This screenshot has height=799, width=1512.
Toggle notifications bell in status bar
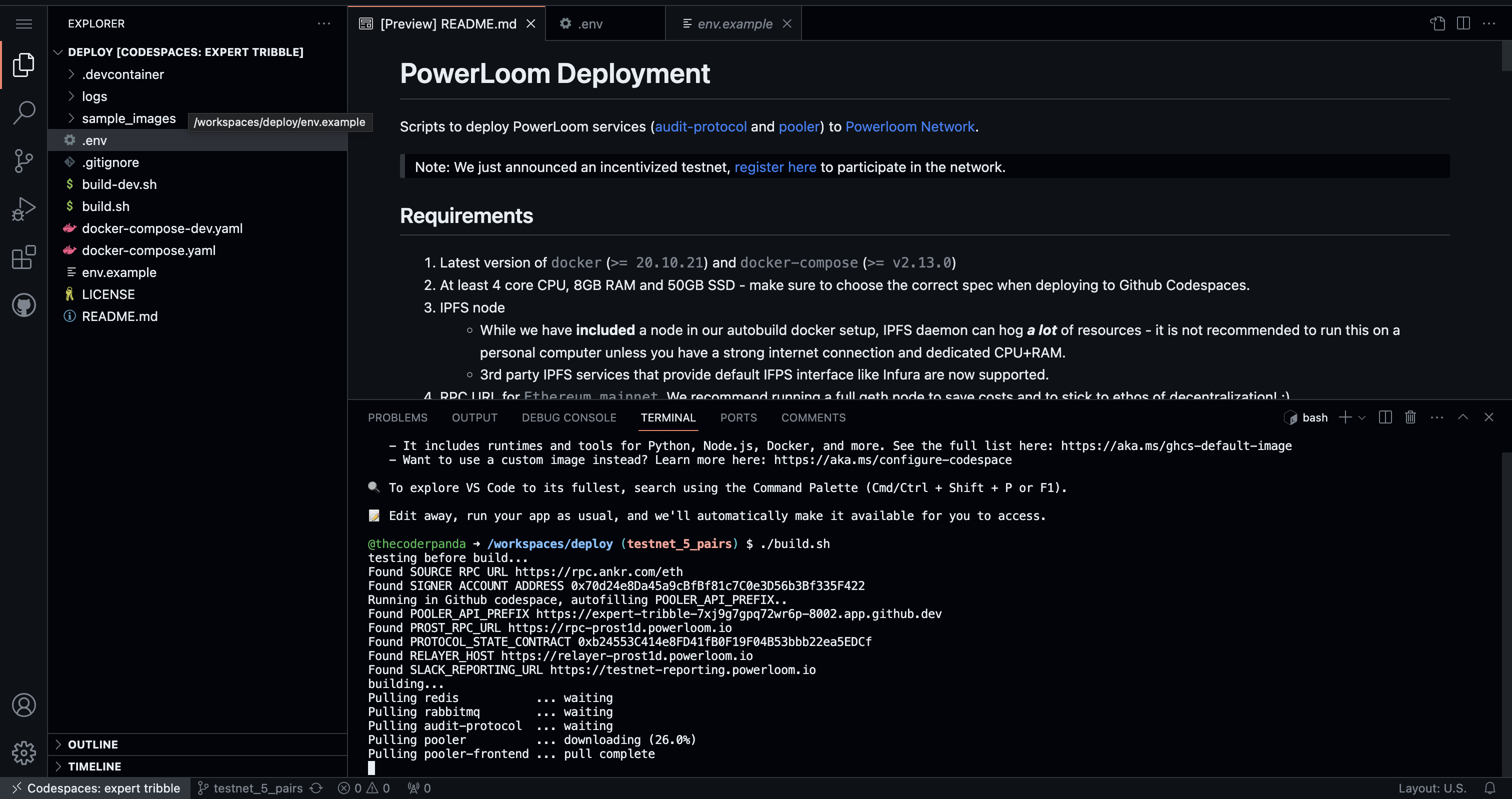pyautogui.click(x=1489, y=788)
